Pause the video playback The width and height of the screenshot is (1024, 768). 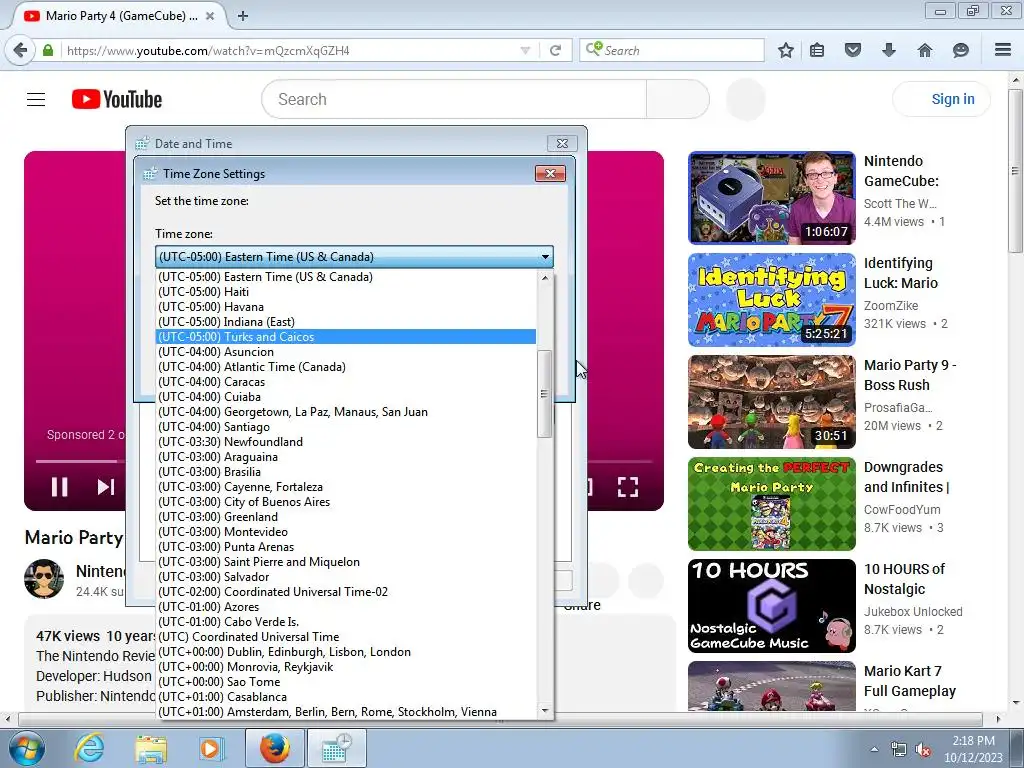click(x=59, y=487)
